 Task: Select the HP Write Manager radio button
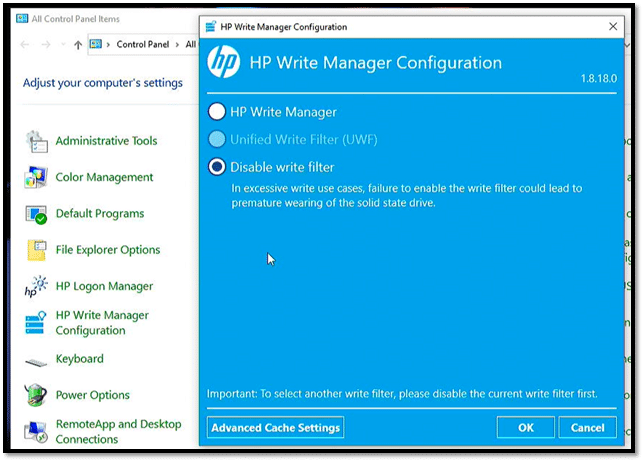pos(217,112)
